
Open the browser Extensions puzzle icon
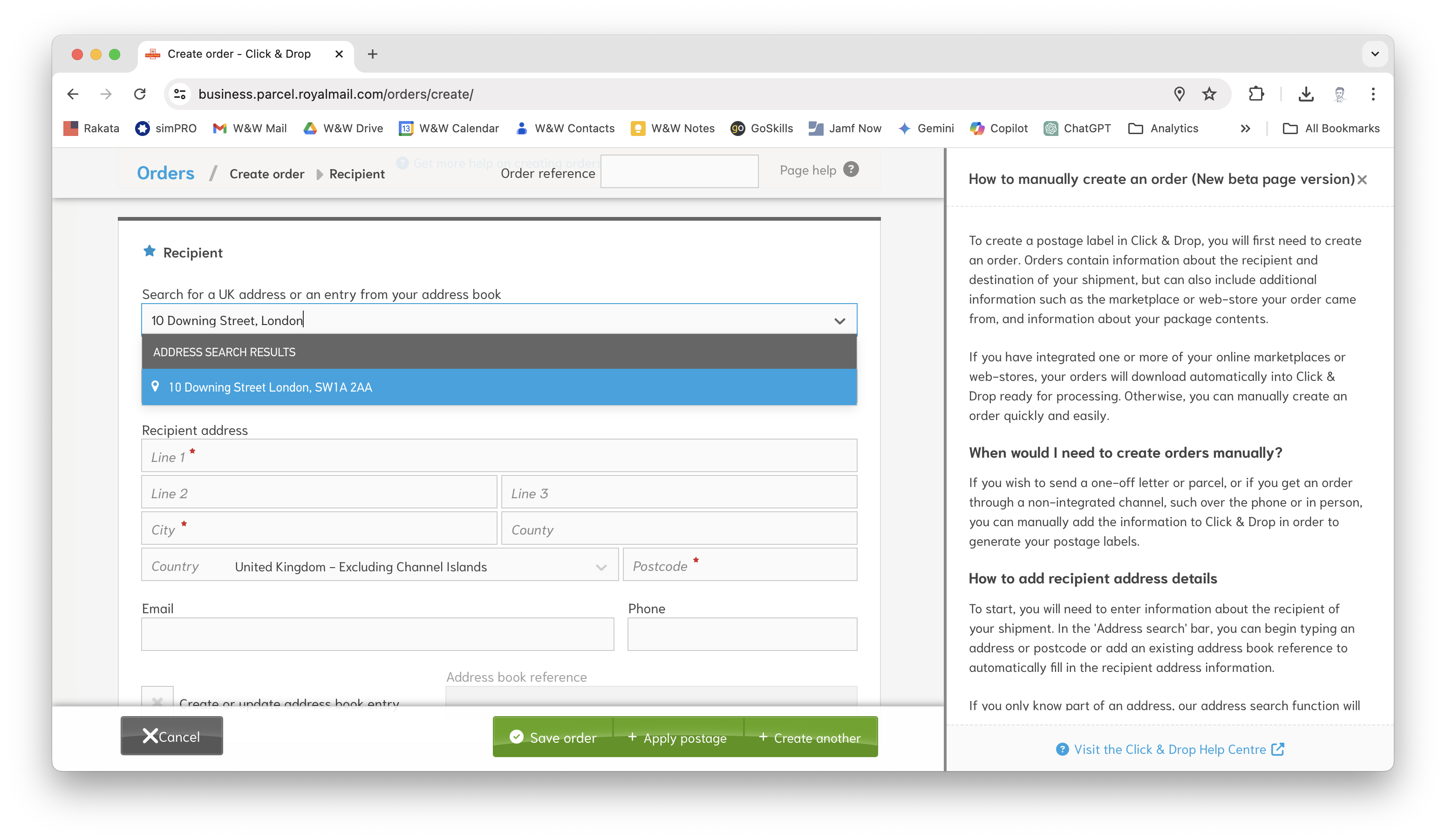coord(1256,94)
